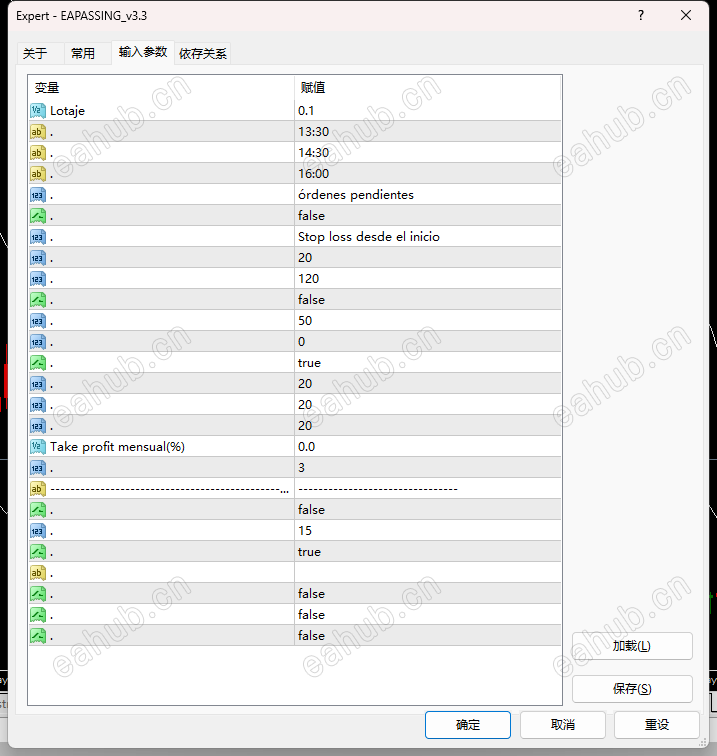Image resolution: width=717 pixels, height=756 pixels.
Task: Click the string icon in the empty-value row
Action: (x=38, y=573)
